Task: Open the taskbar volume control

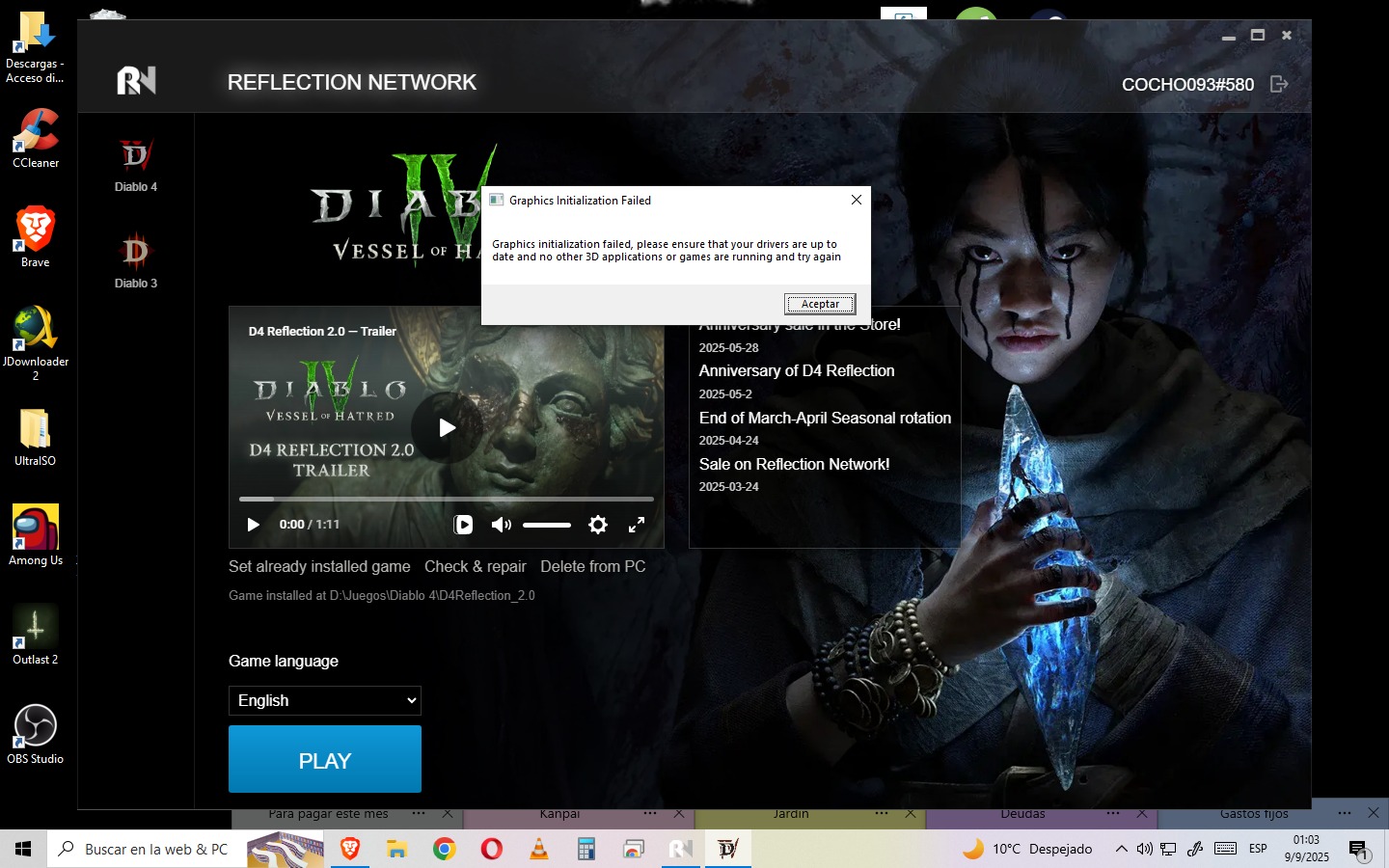Action: [1144, 849]
